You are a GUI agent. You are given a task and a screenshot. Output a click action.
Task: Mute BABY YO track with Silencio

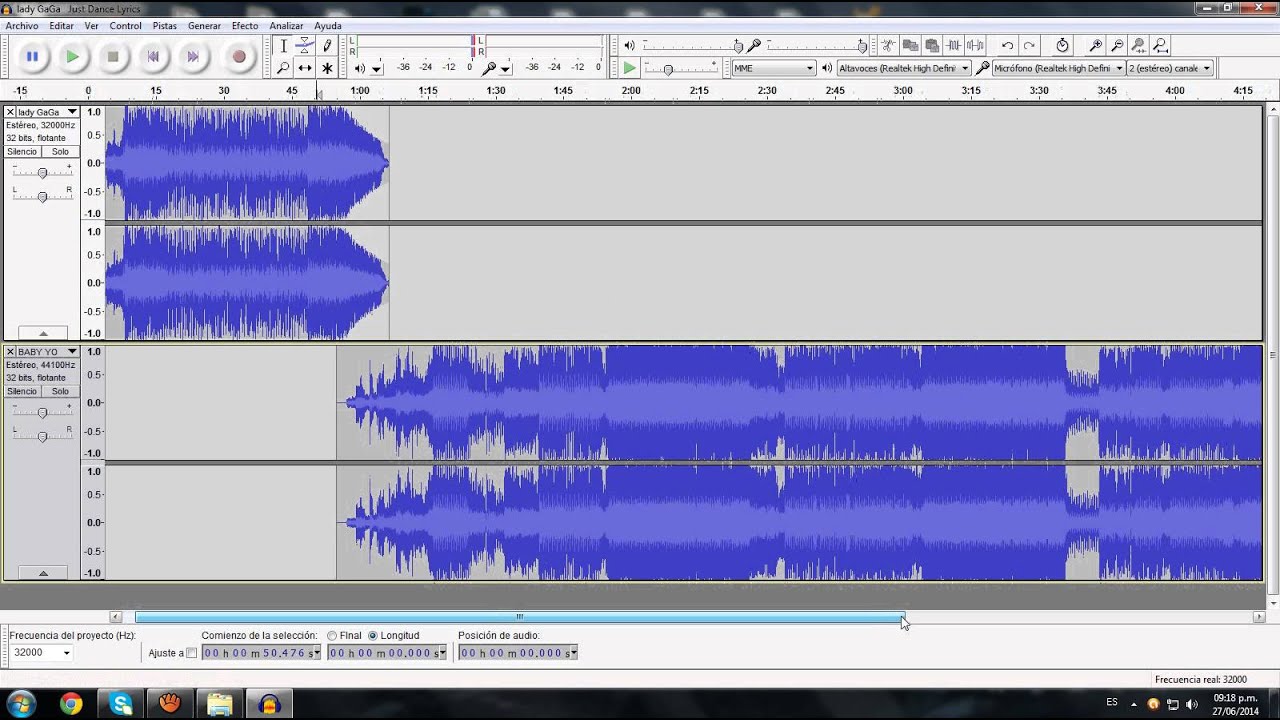click(23, 392)
